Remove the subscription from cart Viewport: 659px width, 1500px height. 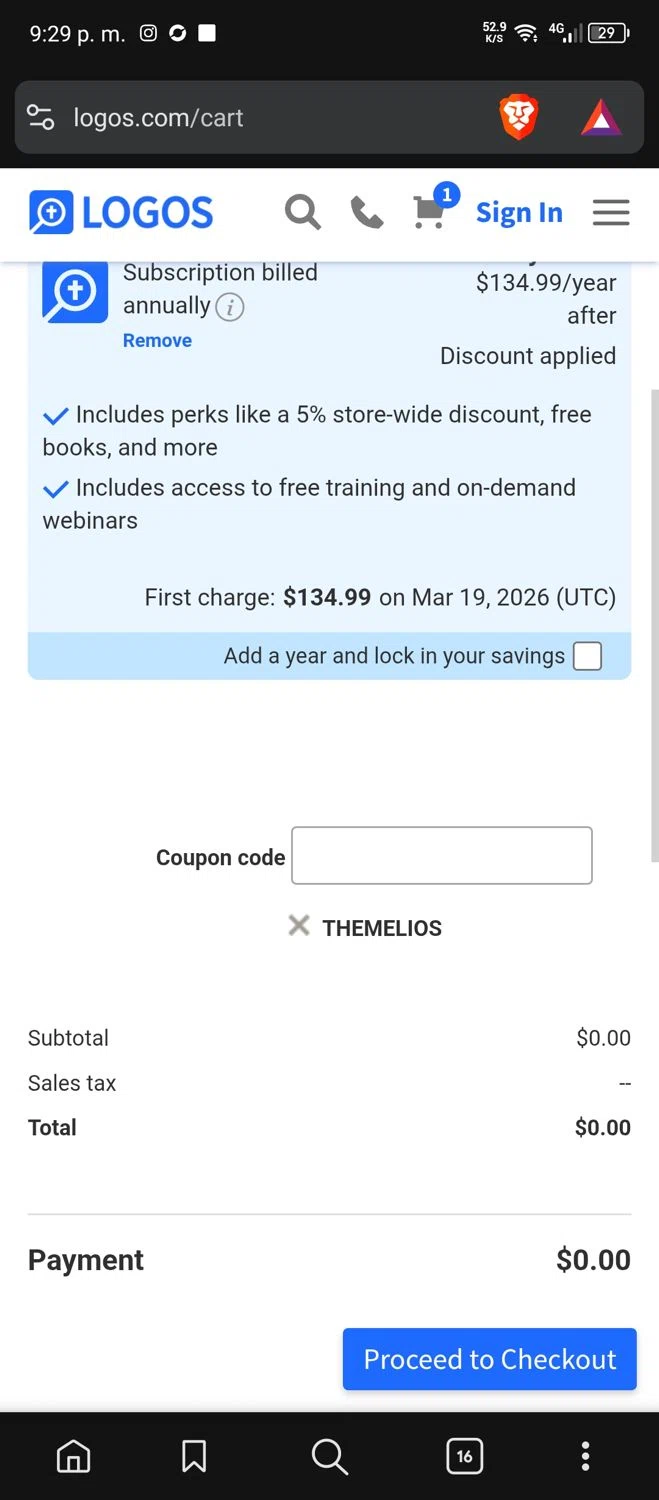[157, 340]
